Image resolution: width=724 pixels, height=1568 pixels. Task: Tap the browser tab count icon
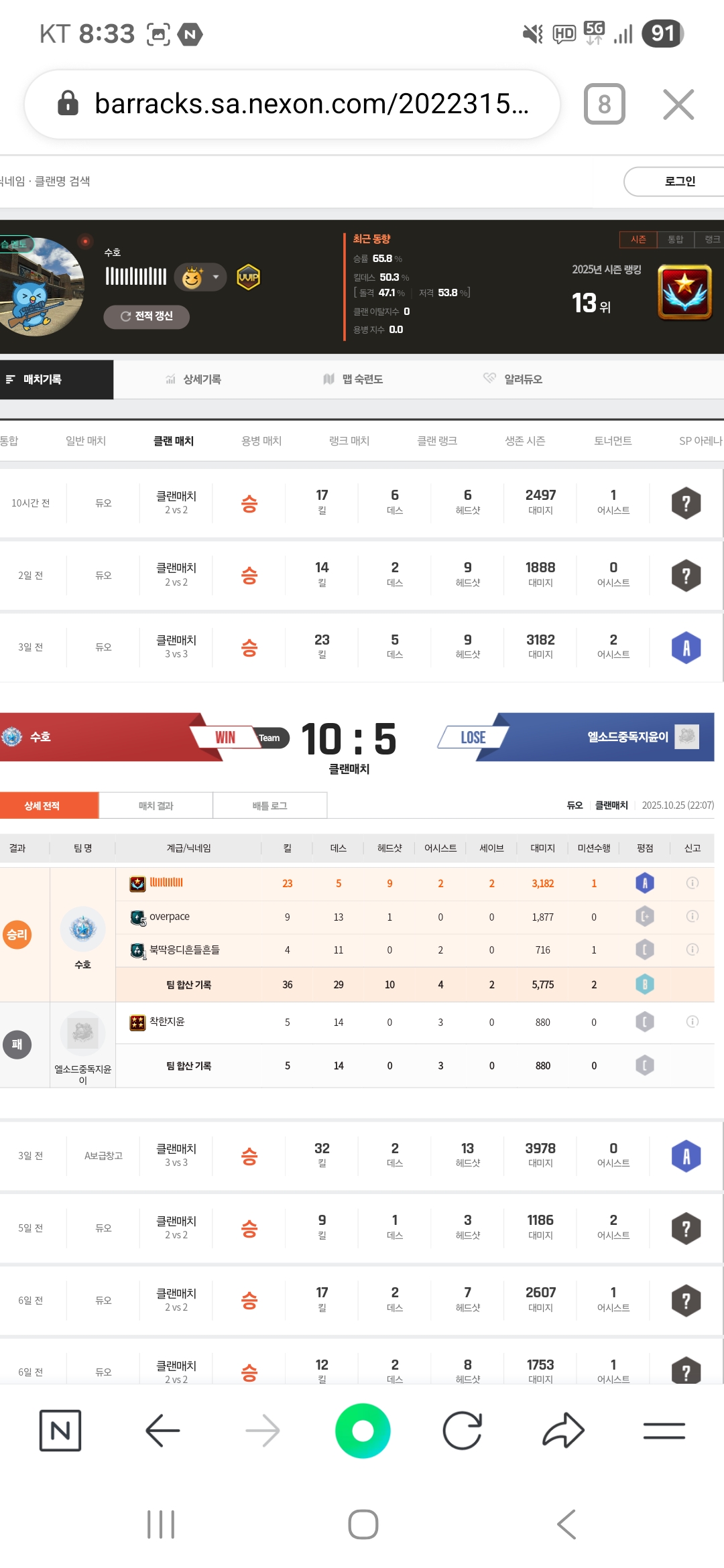[x=604, y=104]
